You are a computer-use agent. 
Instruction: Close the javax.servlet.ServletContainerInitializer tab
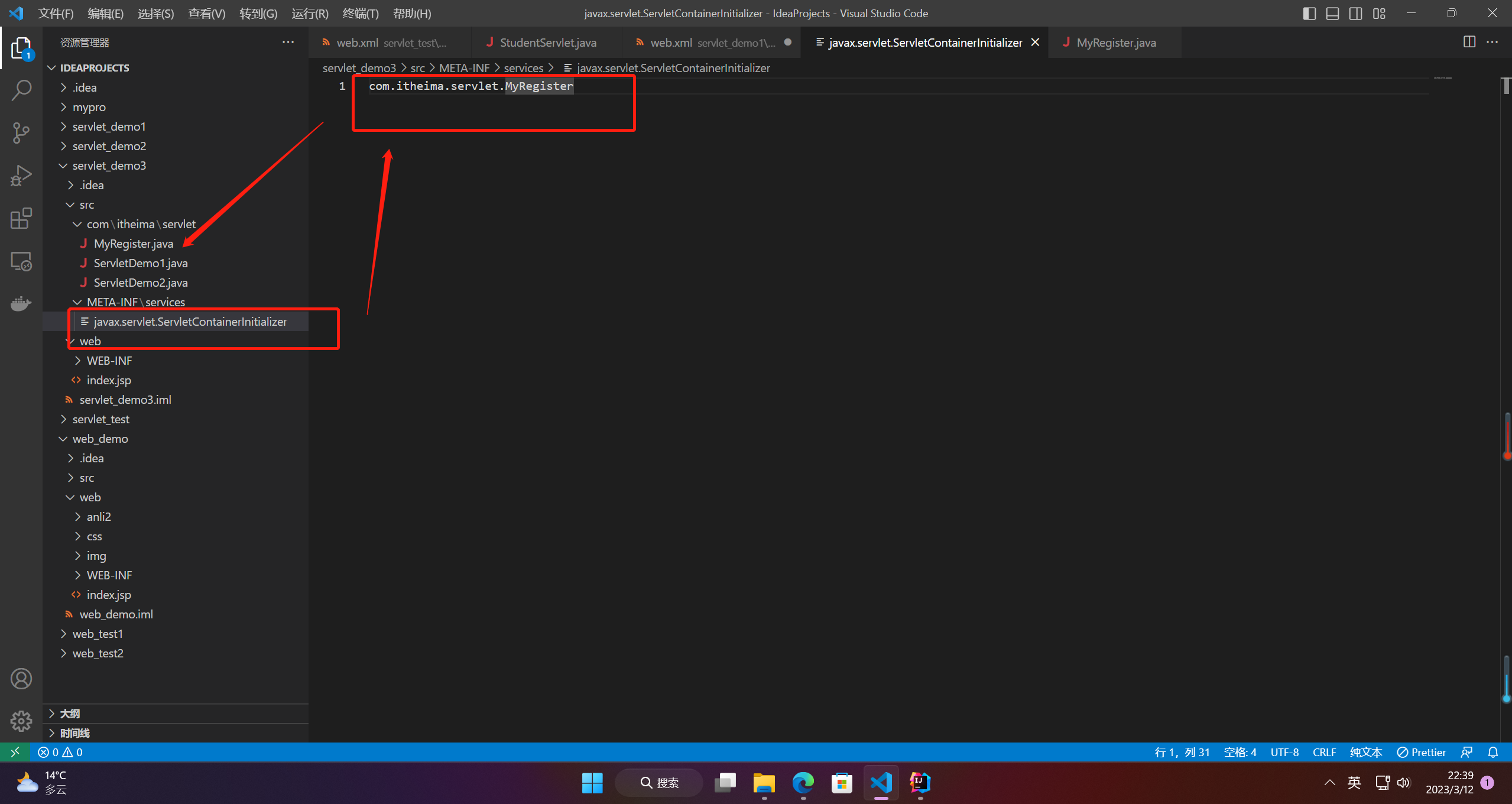tap(1035, 43)
